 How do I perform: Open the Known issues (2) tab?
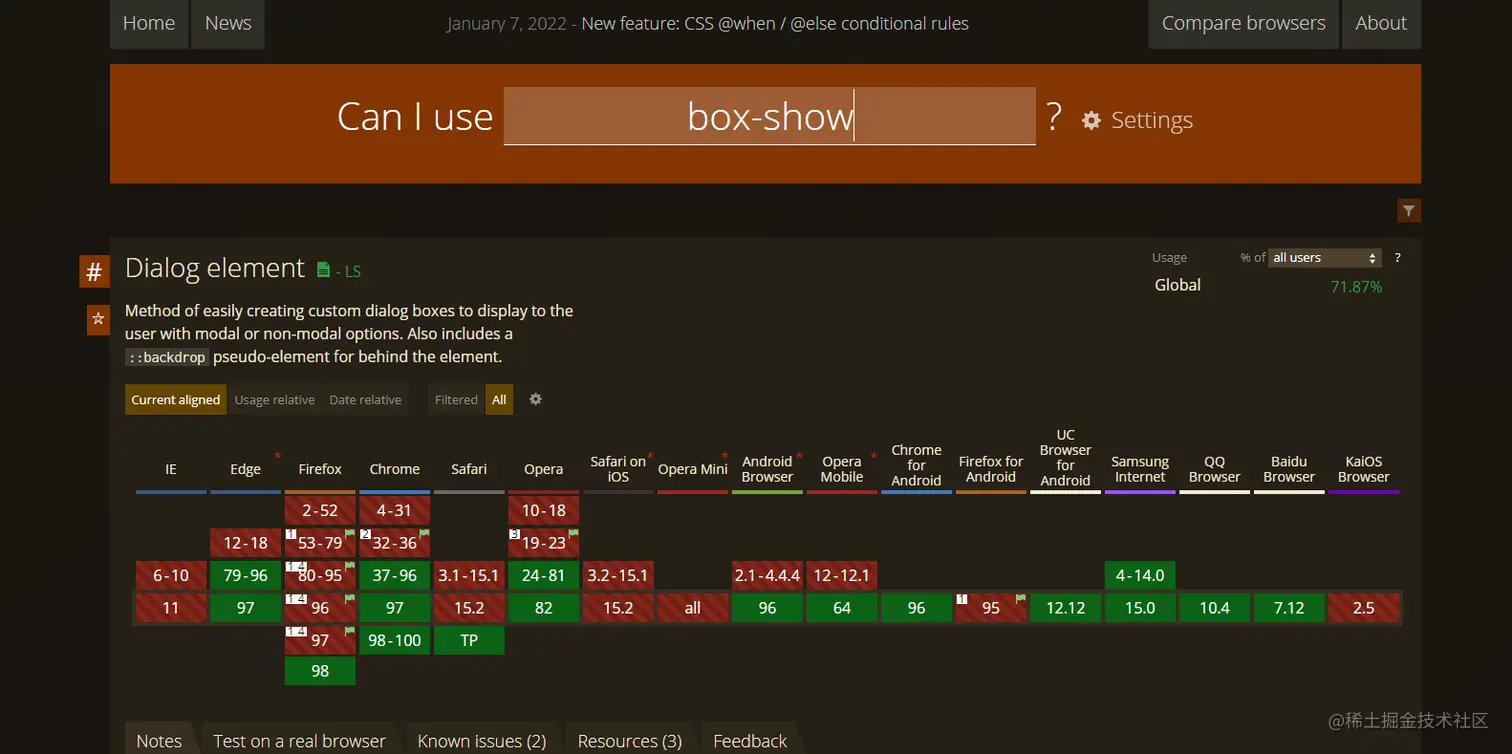(482, 740)
